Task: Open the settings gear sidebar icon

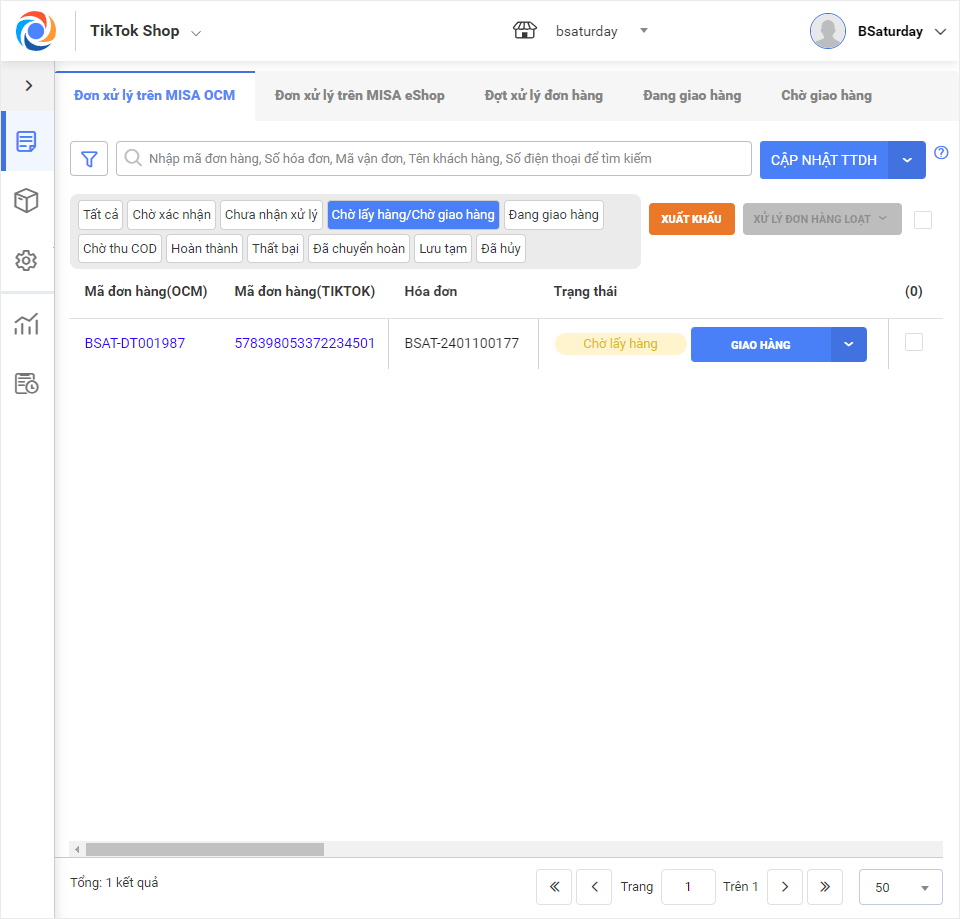Action: [x=26, y=260]
